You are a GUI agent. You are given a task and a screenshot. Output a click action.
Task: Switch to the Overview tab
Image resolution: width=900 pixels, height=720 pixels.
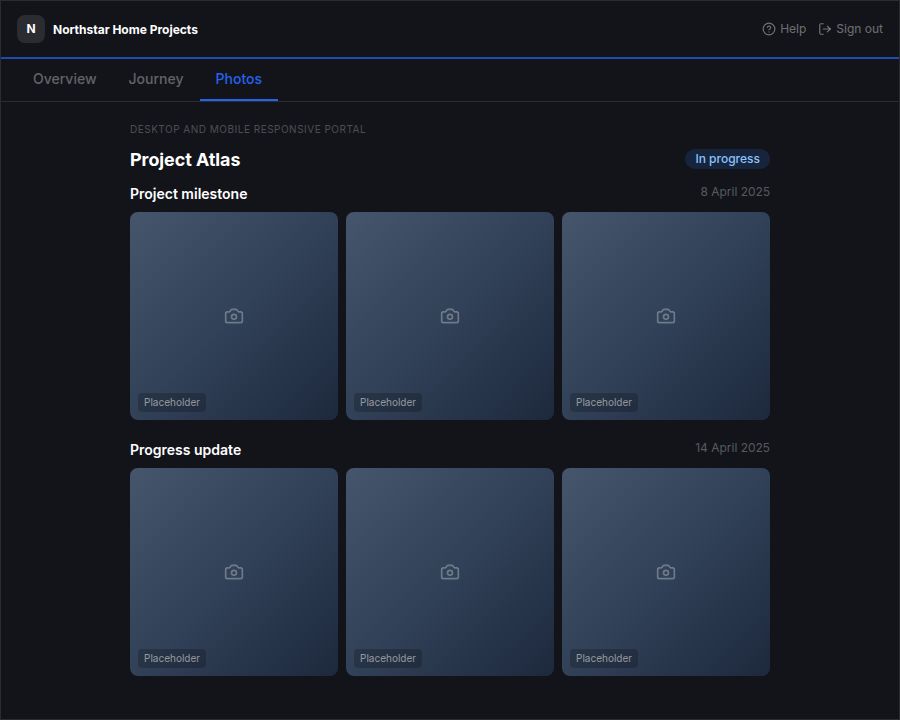(x=64, y=79)
